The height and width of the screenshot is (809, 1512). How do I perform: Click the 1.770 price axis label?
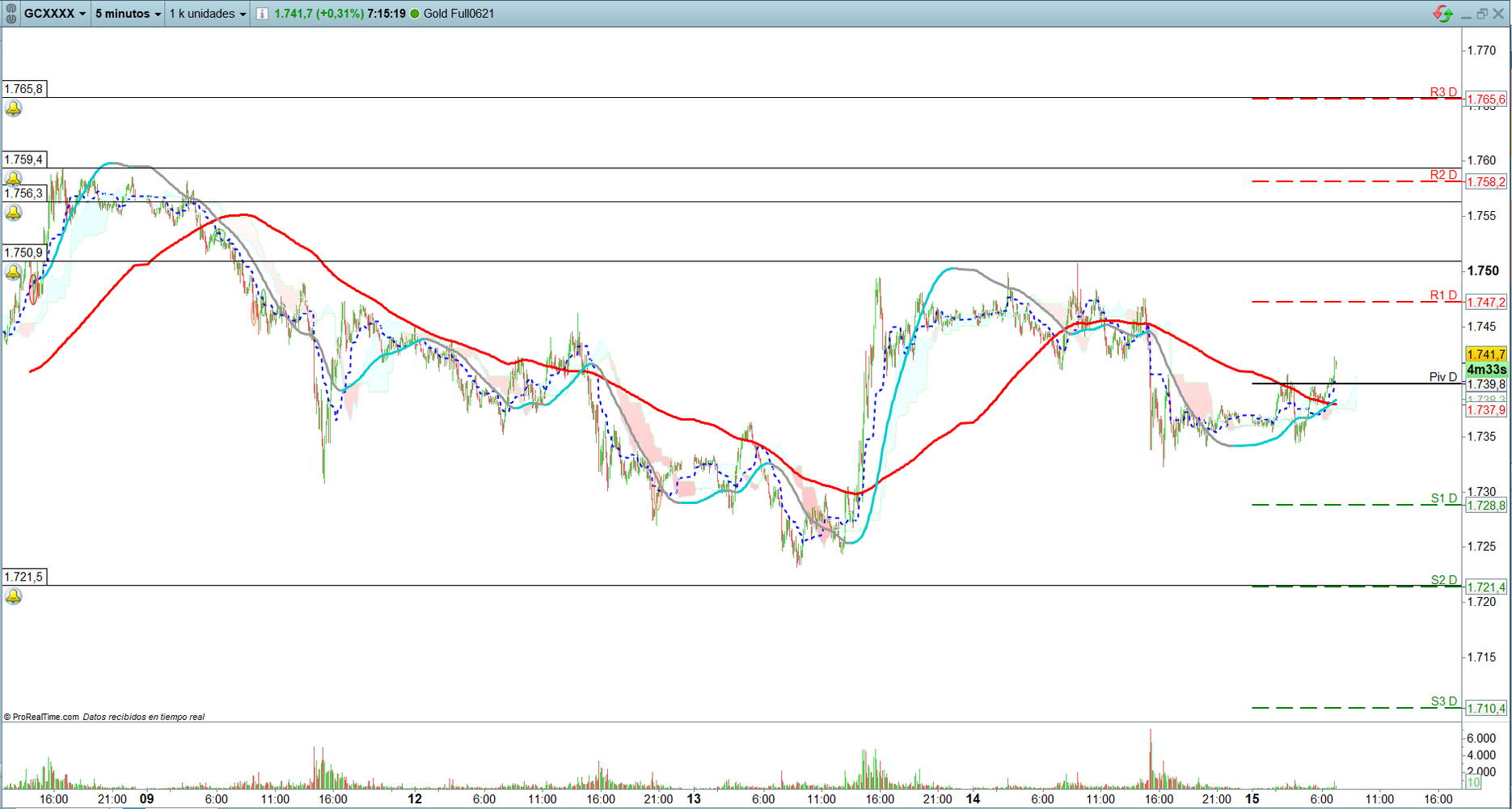(1481, 50)
